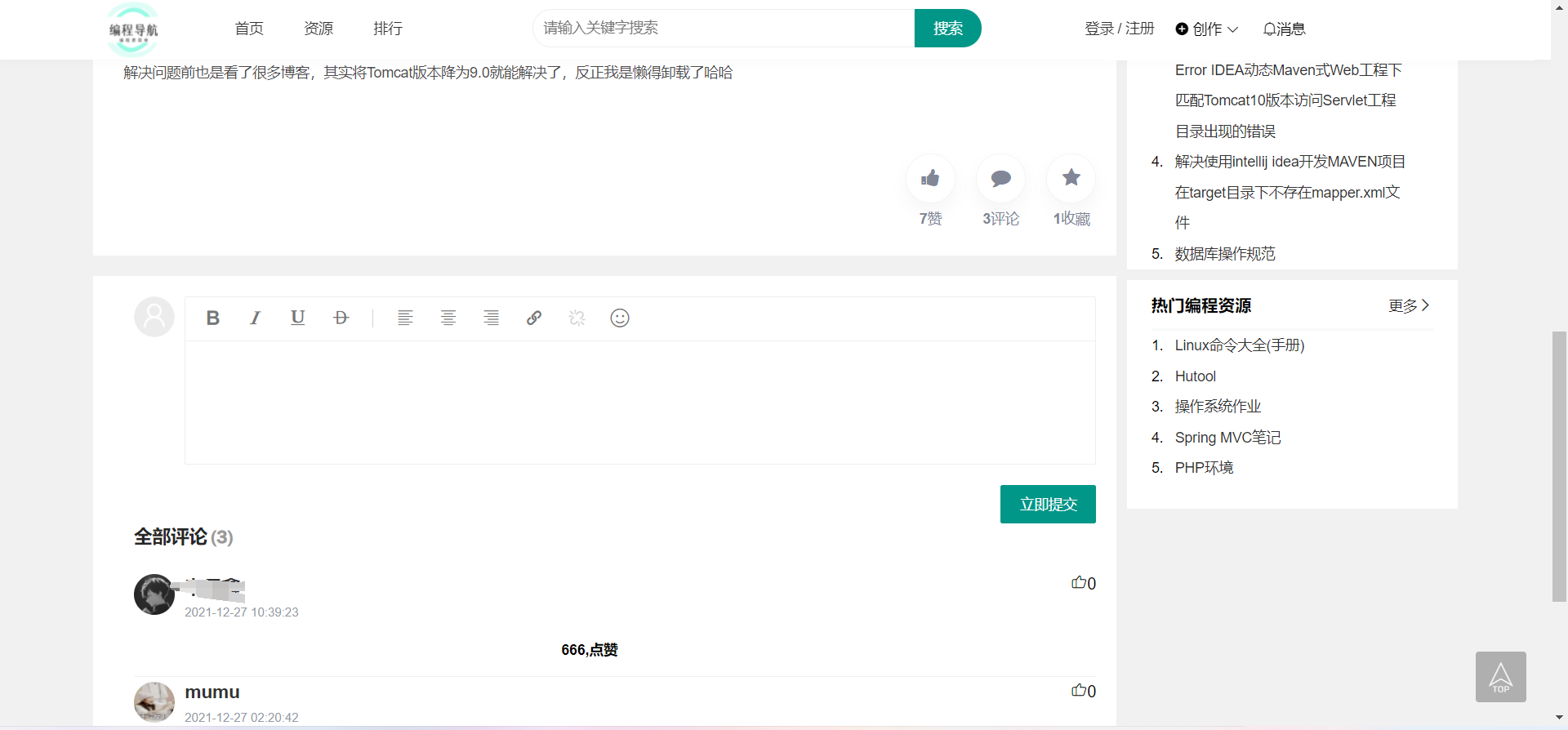Viewport: 1568px width, 730px height.
Task: Open article about intellij idea MAVEN mapper.xml
Action: (1290, 192)
